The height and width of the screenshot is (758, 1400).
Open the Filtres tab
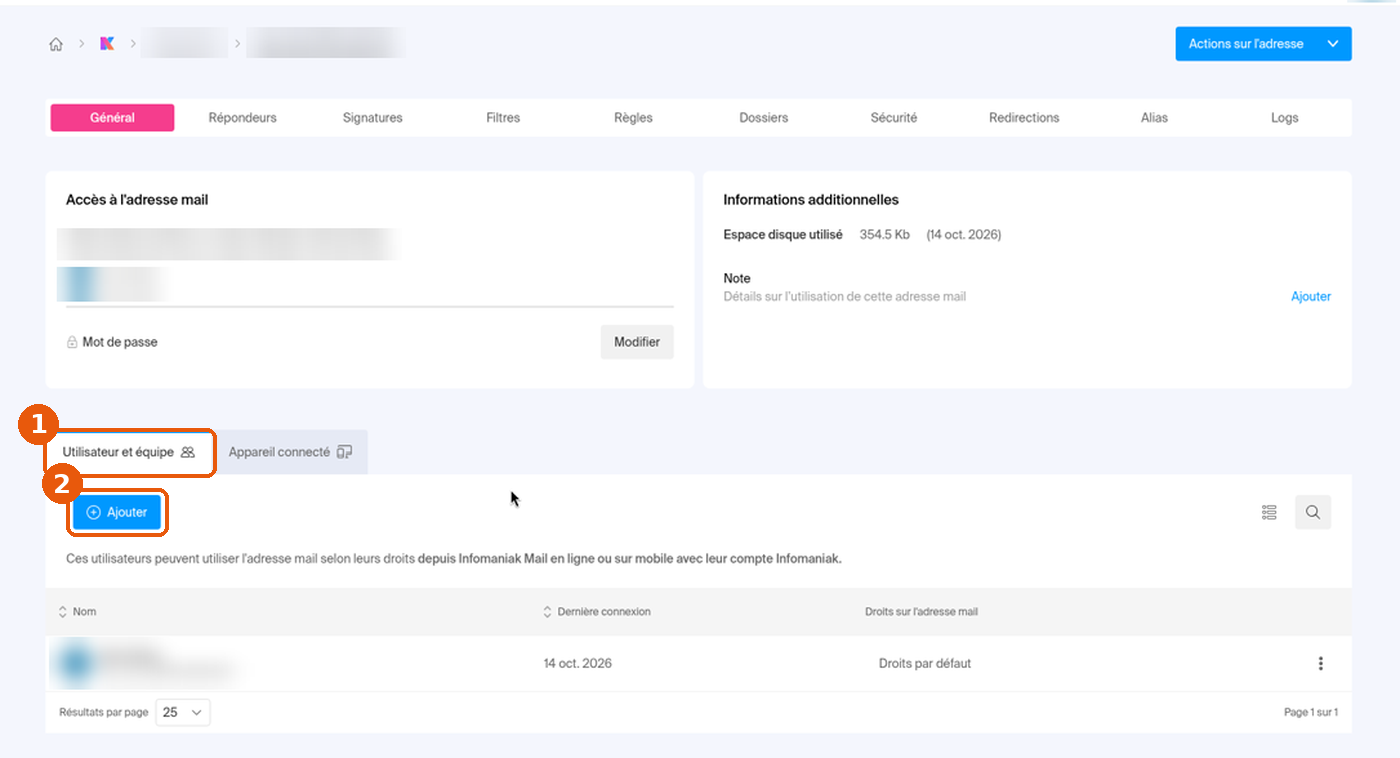coord(503,118)
